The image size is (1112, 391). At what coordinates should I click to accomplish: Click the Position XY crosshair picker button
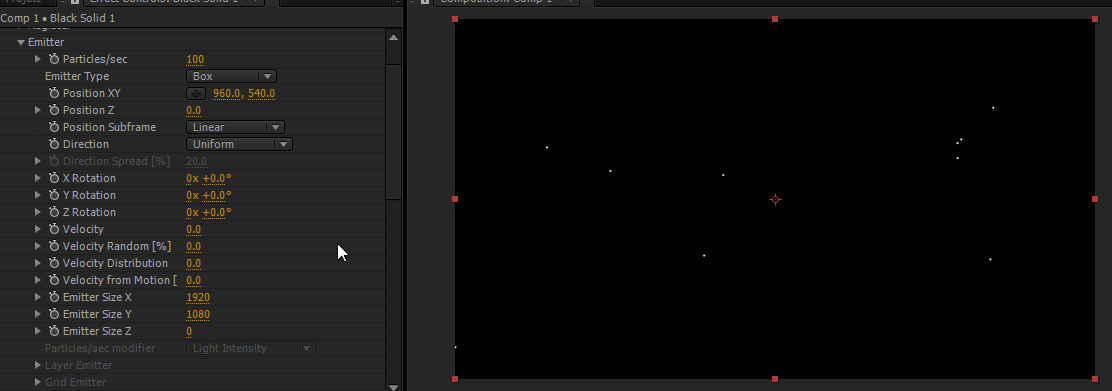coord(196,93)
